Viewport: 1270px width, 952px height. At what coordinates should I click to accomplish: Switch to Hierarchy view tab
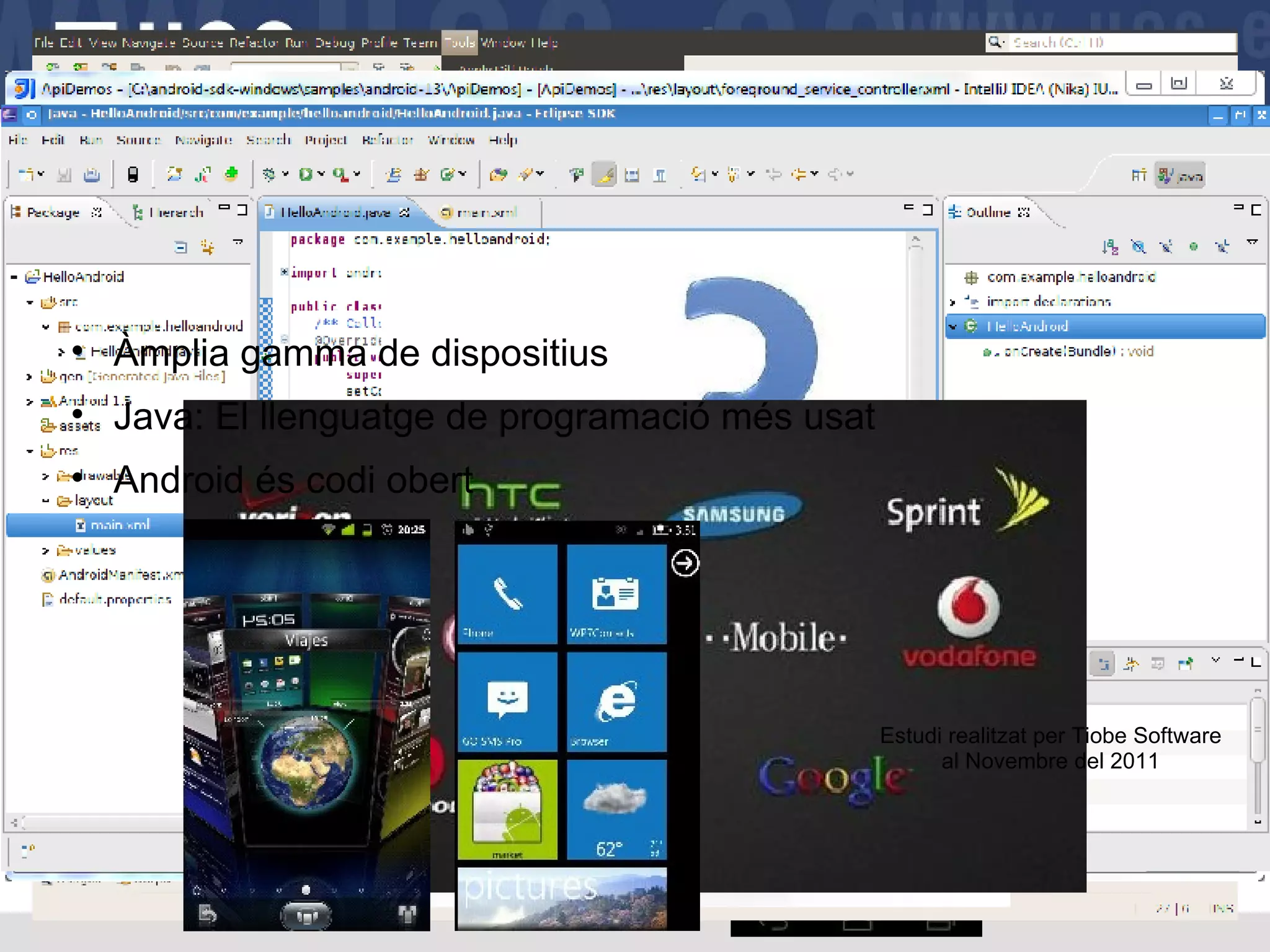coord(167,213)
